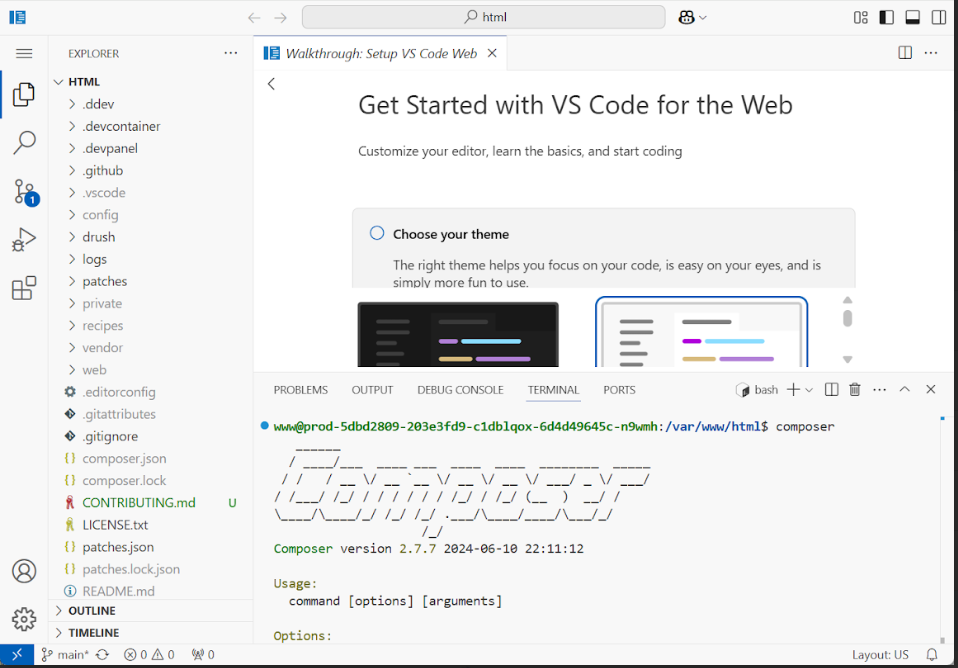The image size is (958, 668).
Task: Maximize terminal panel with chevron toggle
Action: pyautogui.click(x=904, y=389)
